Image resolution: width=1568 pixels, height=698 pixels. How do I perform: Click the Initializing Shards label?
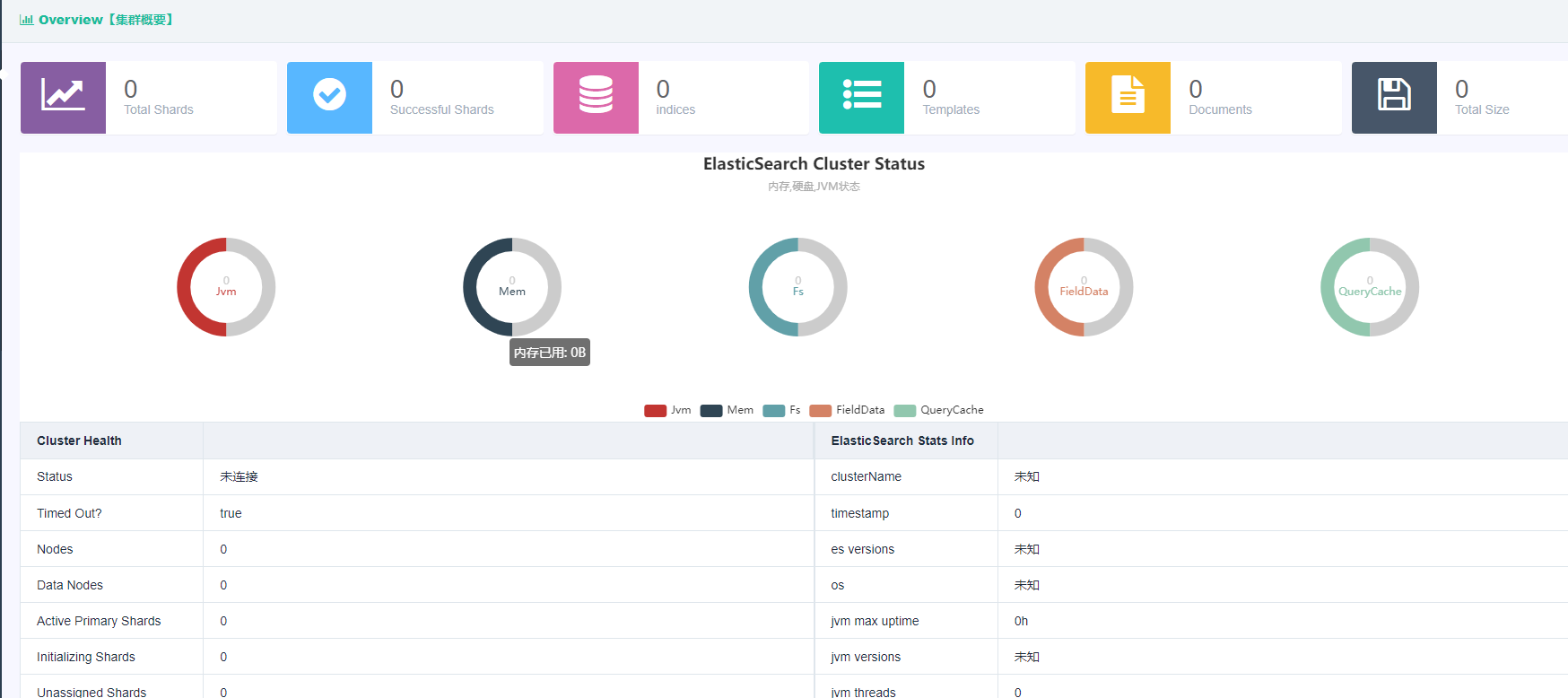click(86, 657)
